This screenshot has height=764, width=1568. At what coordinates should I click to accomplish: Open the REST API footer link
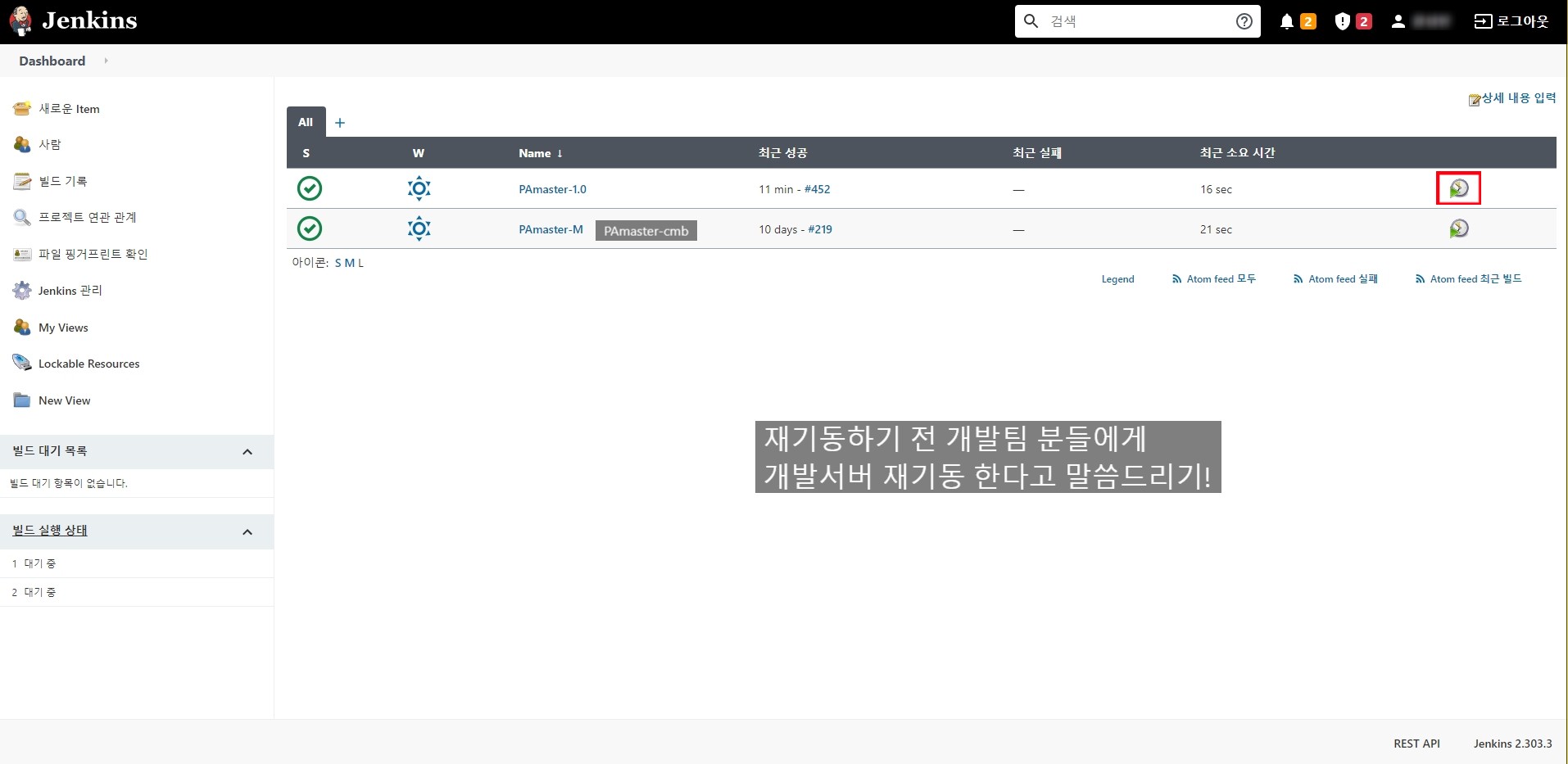(1416, 744)
